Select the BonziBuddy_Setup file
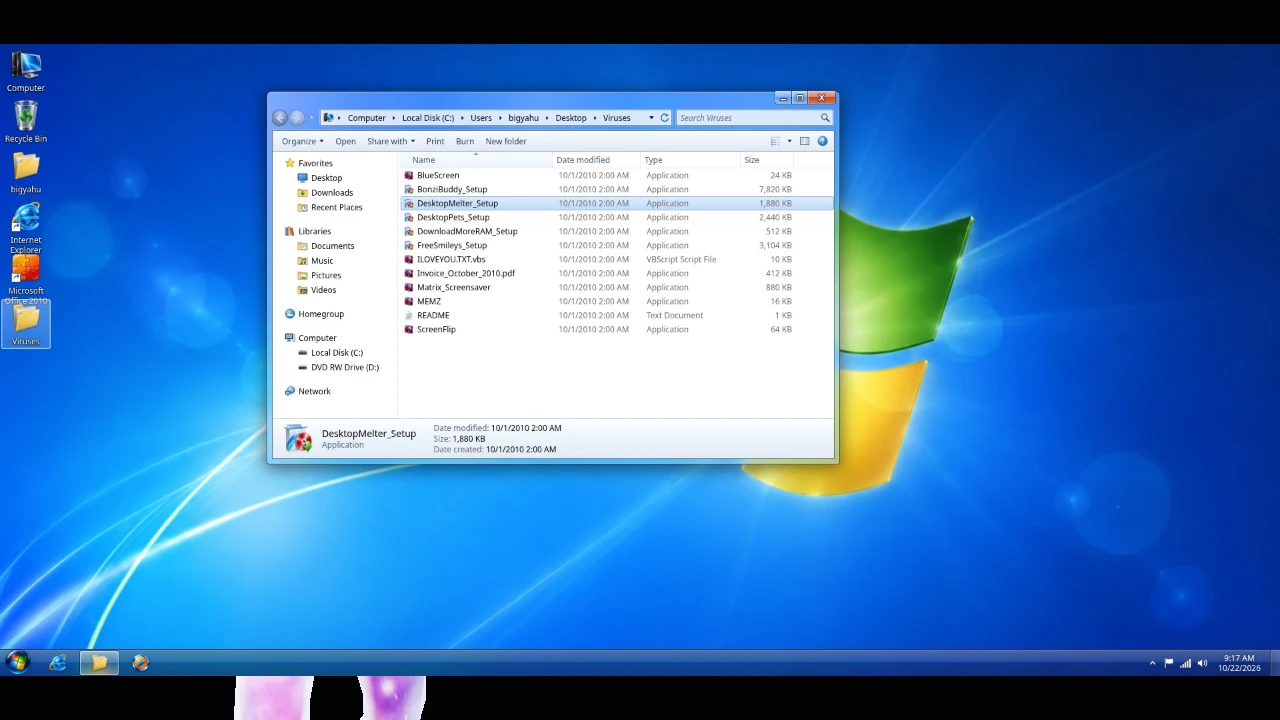 616,189
